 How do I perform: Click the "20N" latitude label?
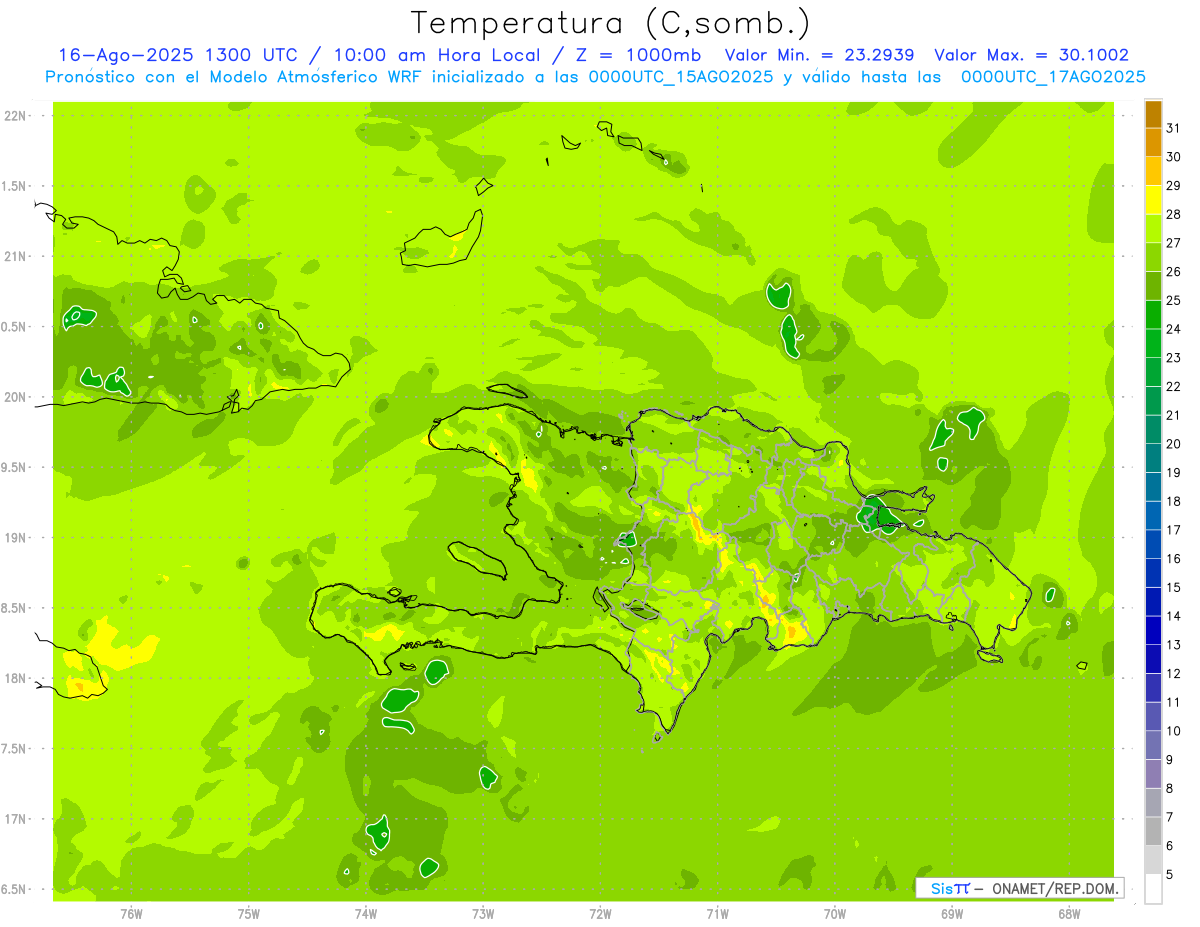point(17,397)
